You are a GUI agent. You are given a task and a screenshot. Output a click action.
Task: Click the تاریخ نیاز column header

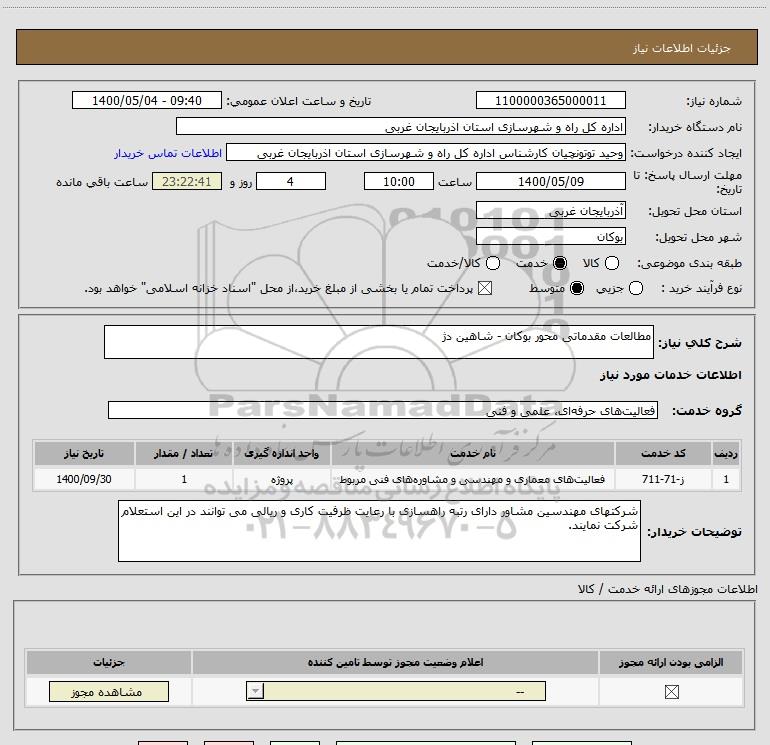coord(84,453)
